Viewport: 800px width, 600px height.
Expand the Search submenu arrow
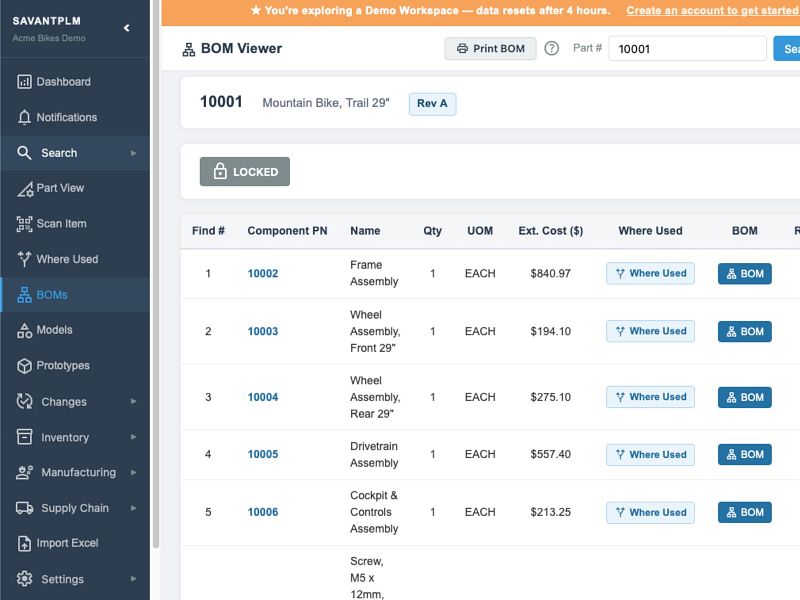(133, 153)
